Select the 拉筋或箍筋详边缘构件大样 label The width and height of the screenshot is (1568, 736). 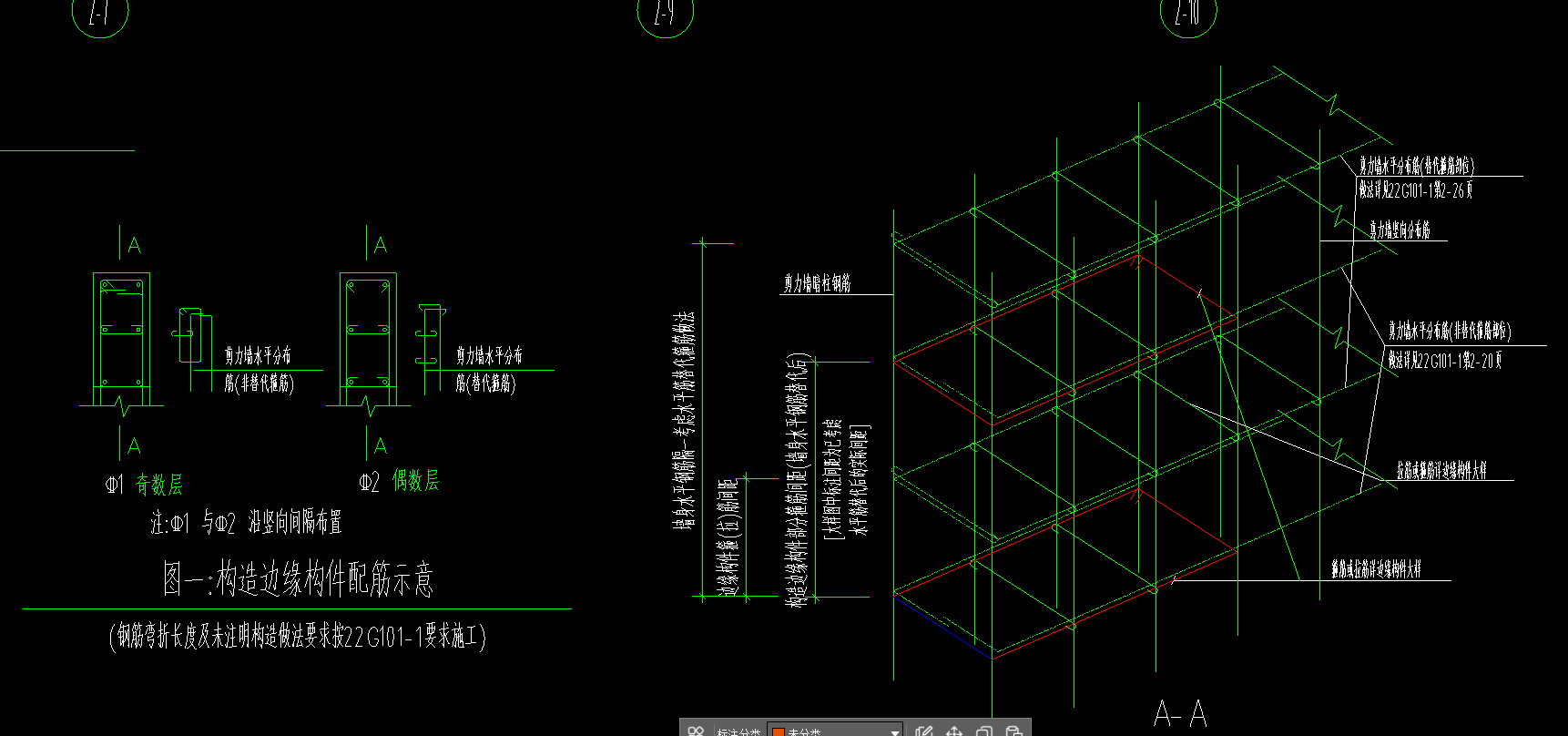click(x=1442, y=470)
